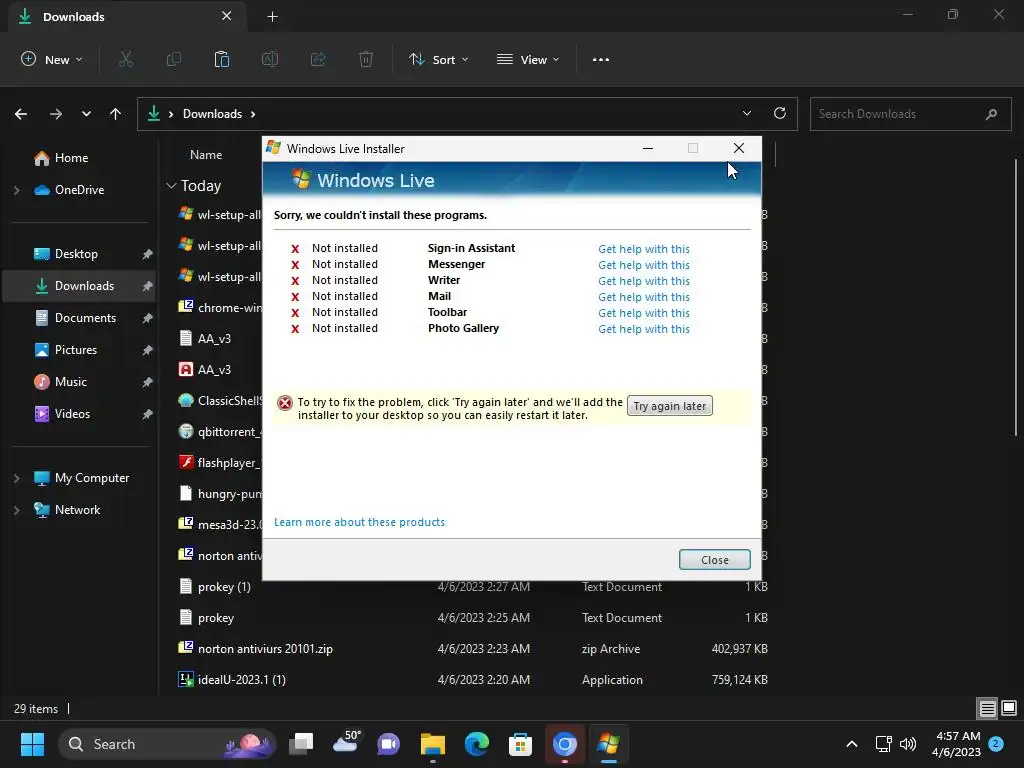Open the New item dropdown
Image resolution: width=1024 pixels, height=768 pixels.
tap(52, 59)
